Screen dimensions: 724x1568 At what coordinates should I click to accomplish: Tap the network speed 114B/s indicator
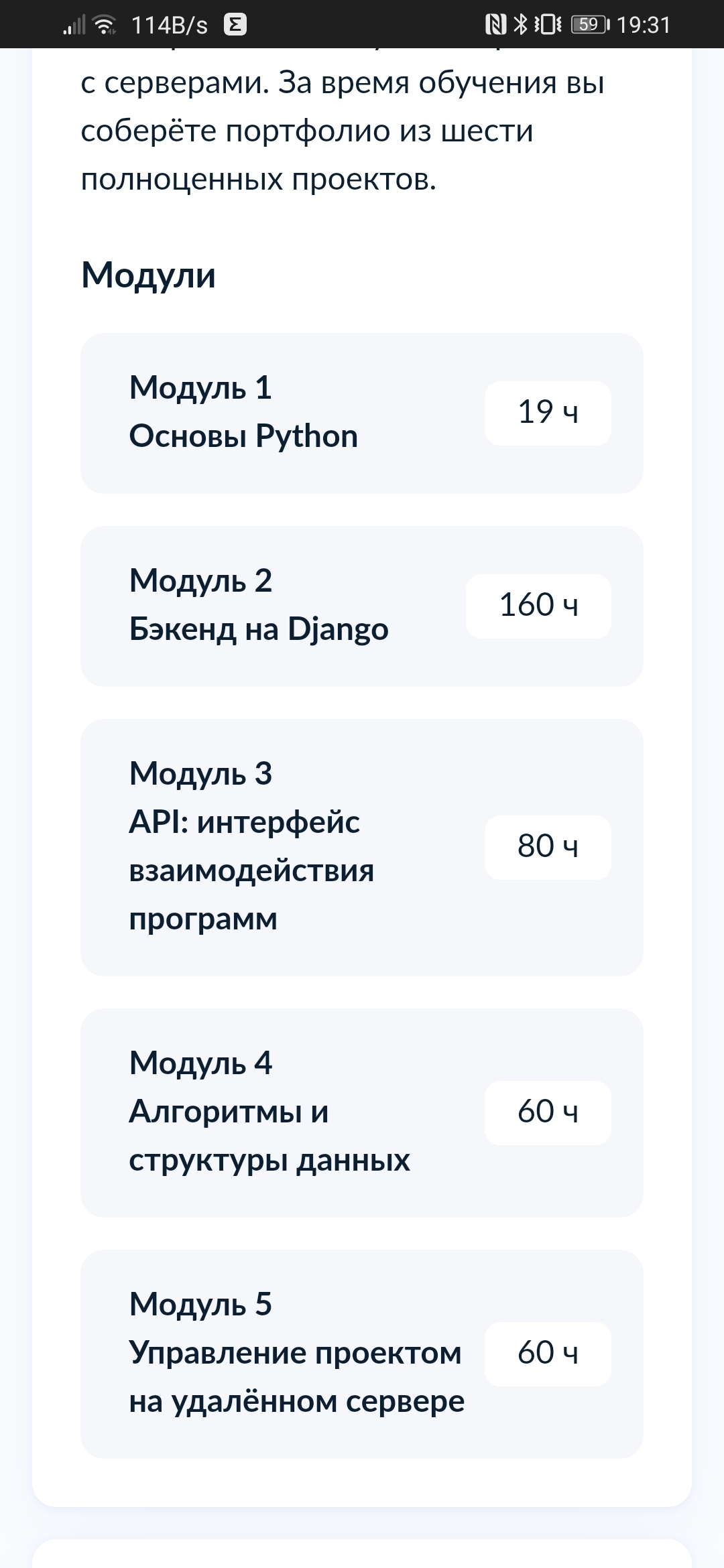click(170, 25)
